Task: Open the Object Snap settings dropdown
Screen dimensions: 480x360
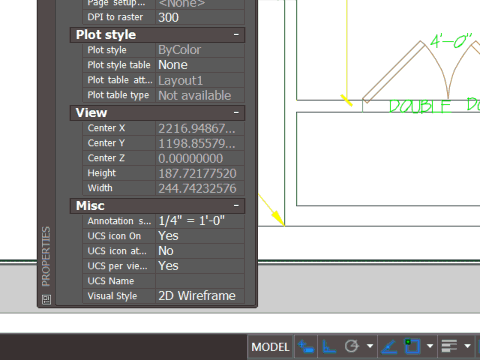Action: pos(430,347)
